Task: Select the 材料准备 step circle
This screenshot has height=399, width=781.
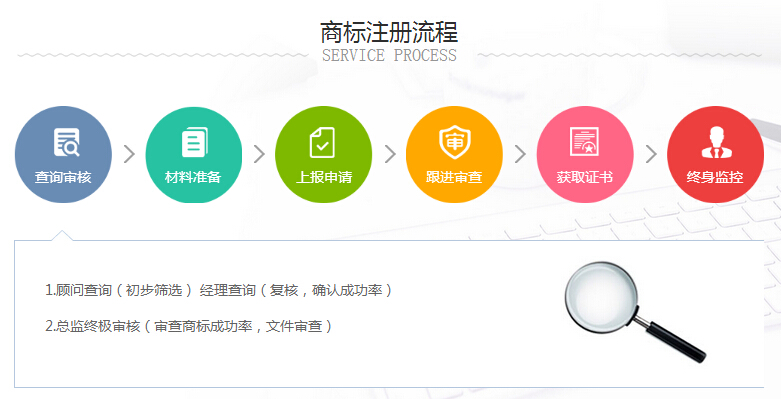Action: [x=194, y=154]
